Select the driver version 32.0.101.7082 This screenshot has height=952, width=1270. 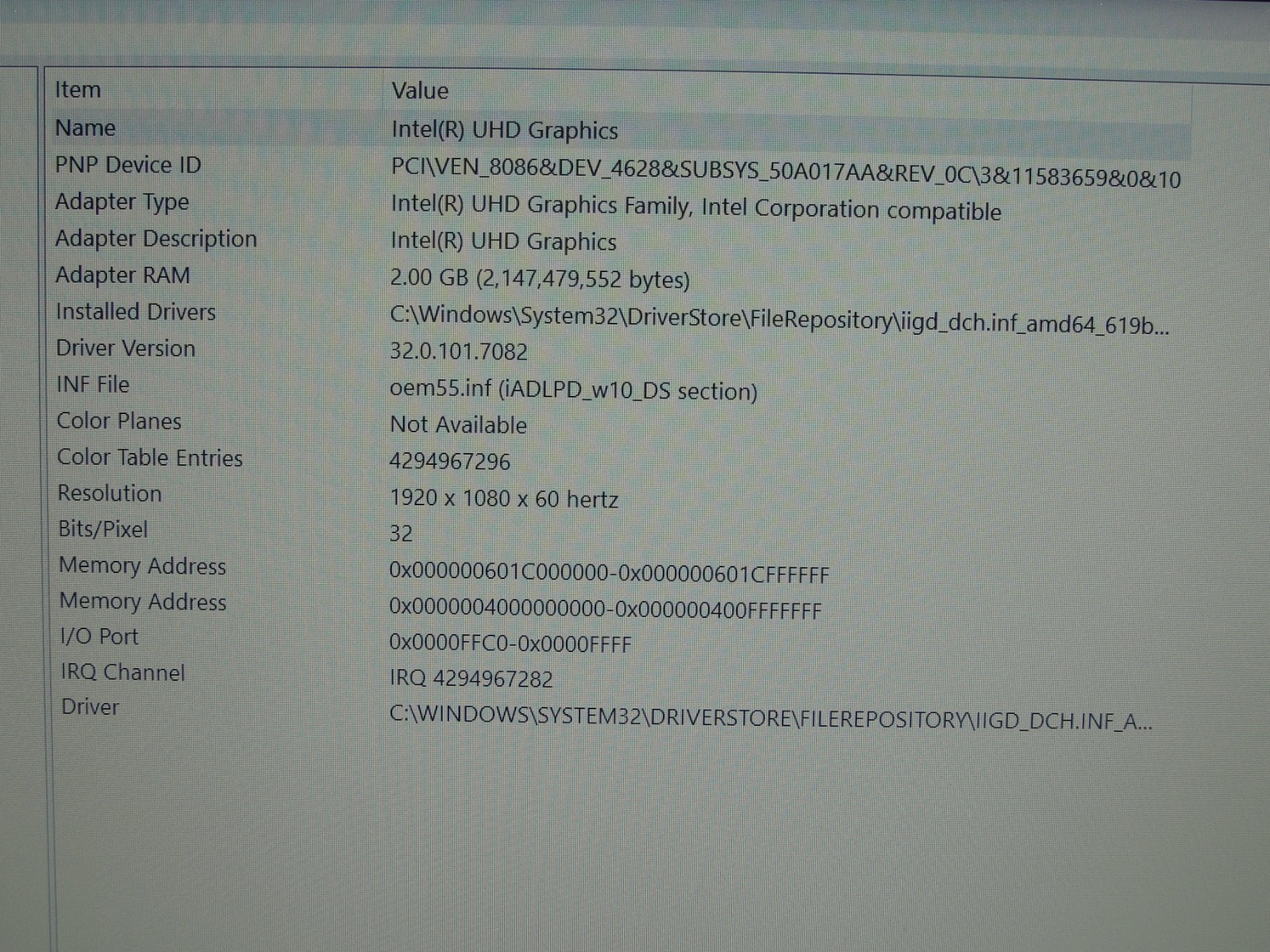click(x=459, y=351)
